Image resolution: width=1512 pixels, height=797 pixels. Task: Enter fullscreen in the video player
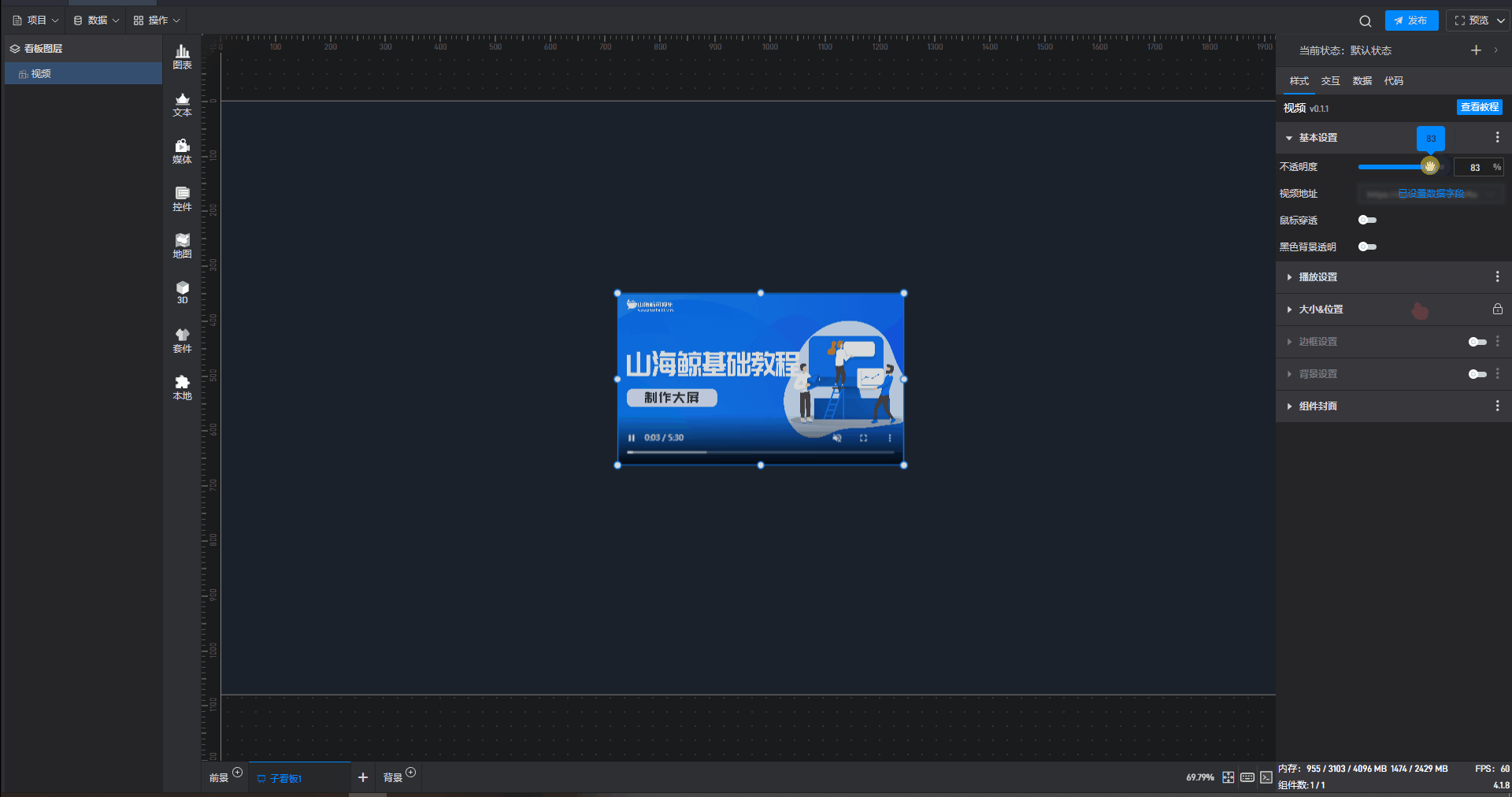pyautogui.click(x=863, y=438)
